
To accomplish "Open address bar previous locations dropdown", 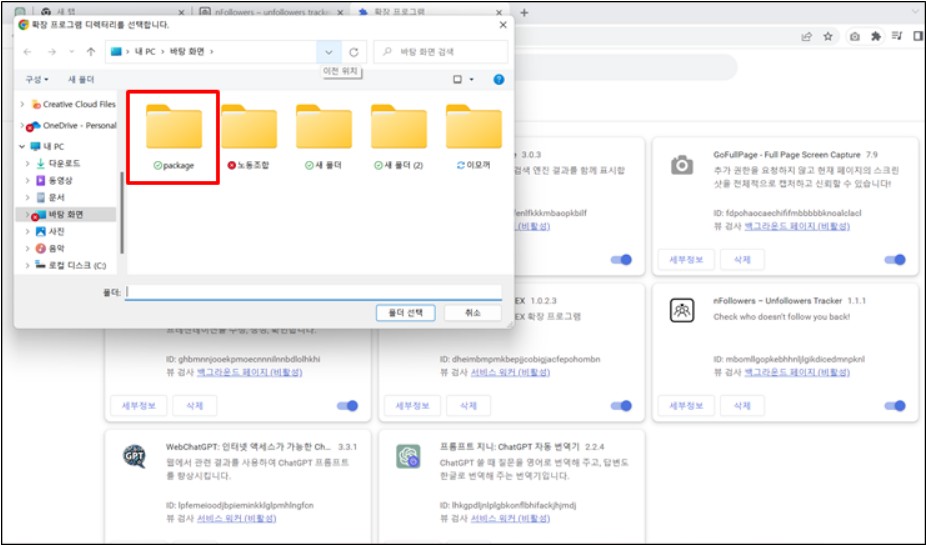I will (x=328, y=52).
